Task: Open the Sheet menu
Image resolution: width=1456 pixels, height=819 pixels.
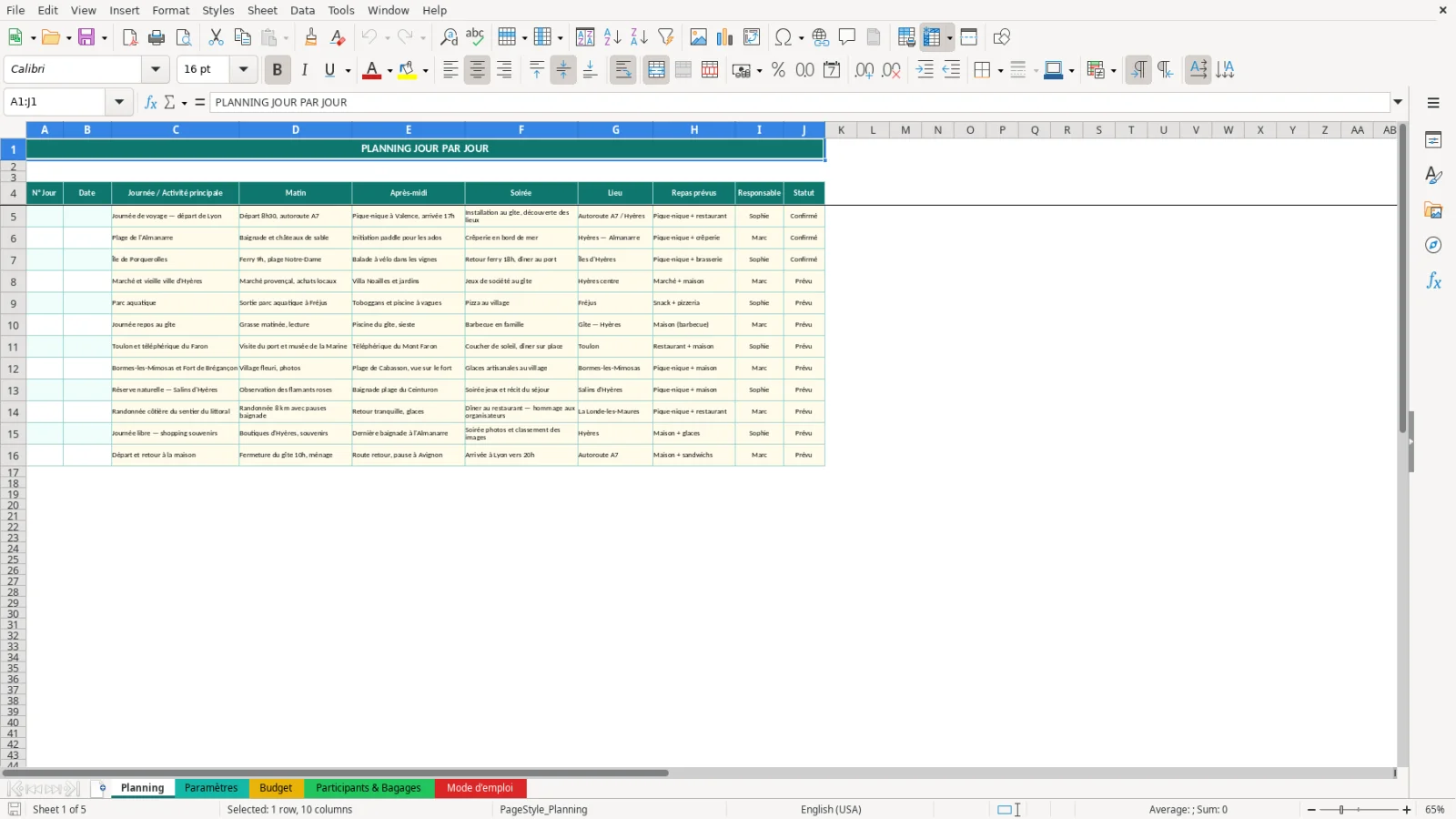Action: click(x=262, y=10)
